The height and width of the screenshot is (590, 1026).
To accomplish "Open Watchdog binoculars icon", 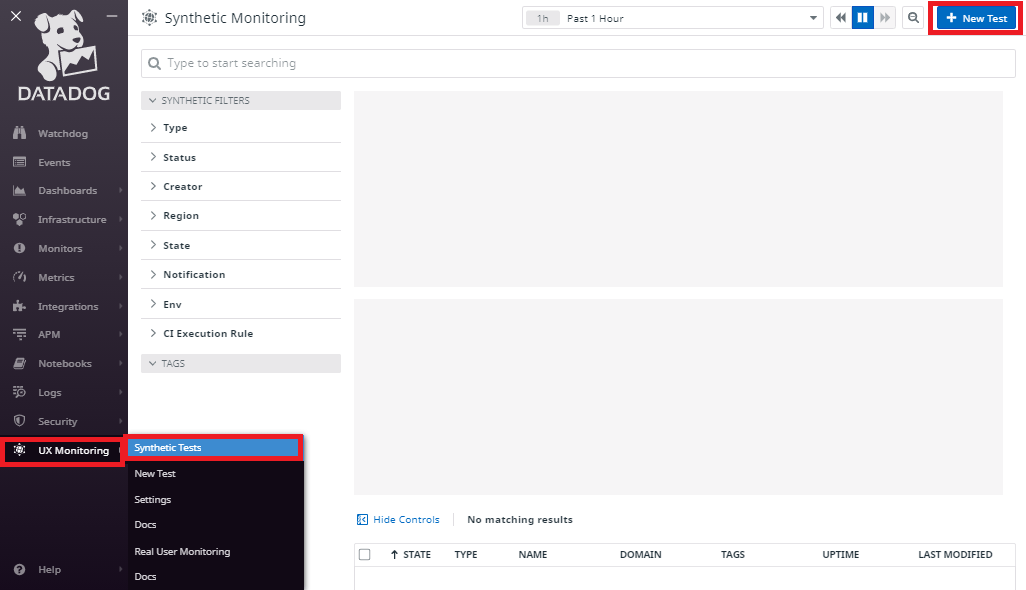I will (20, 133).
